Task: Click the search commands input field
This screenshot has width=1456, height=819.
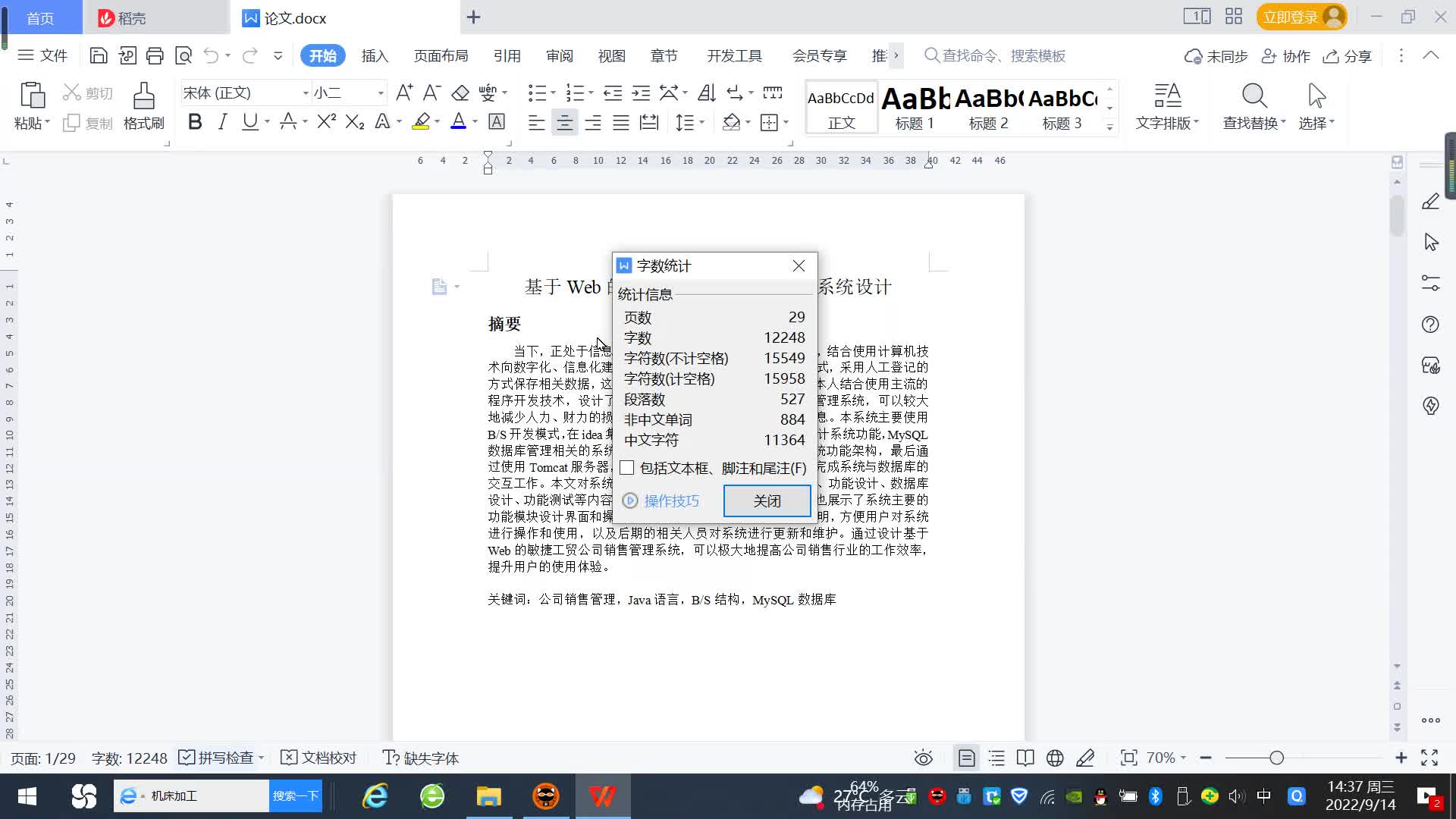Action: coord(1003,56)
